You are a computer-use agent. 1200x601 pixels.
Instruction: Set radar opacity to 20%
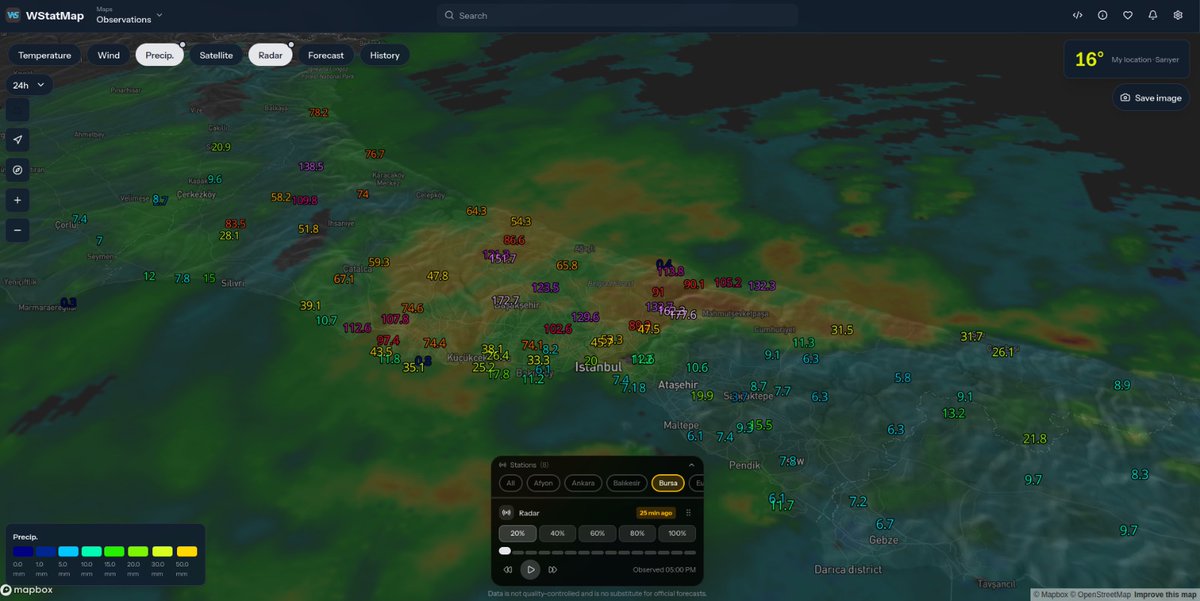517,534
